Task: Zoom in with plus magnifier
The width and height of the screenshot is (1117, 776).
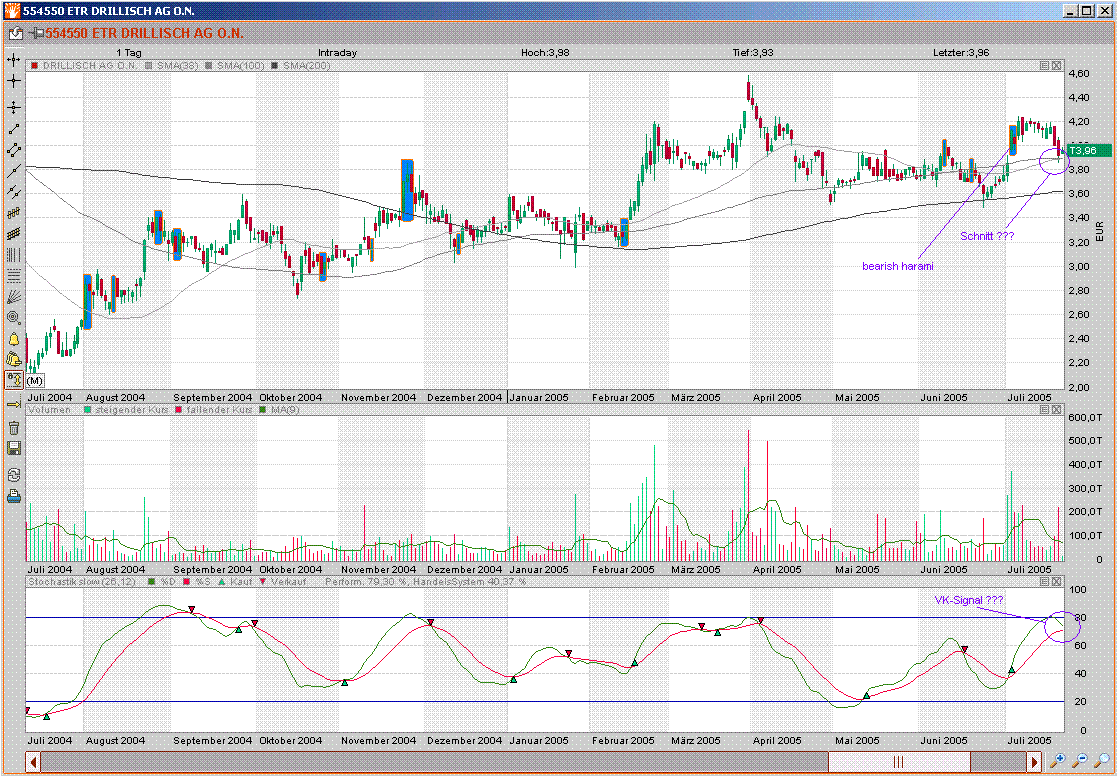Action: click(x=1058, y=761)
